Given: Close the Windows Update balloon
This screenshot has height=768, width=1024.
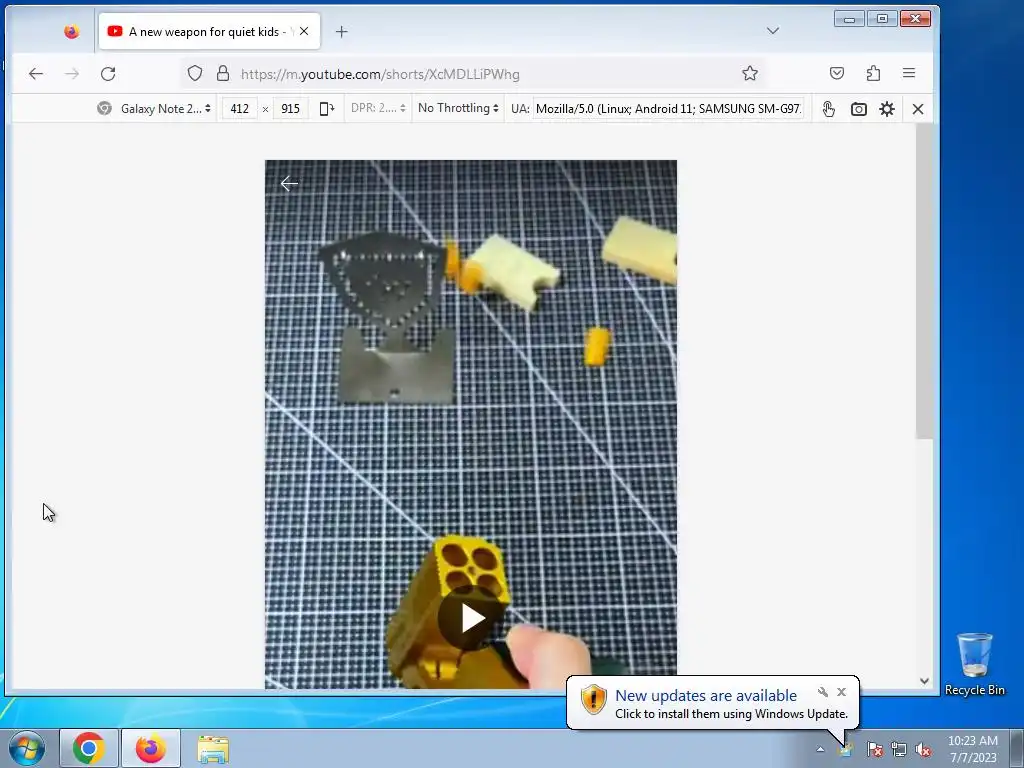Looking at the screenshot, I should (841, 692).
